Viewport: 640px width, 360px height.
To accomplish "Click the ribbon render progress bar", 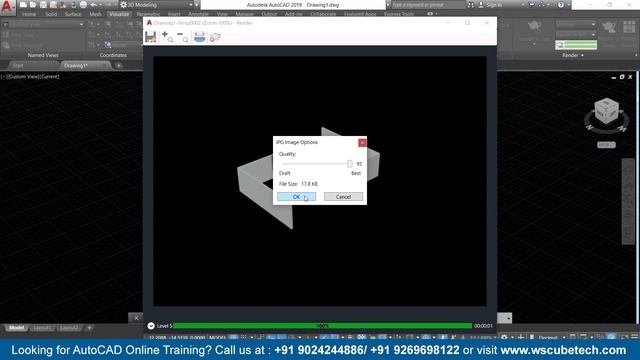I will 576,44.
